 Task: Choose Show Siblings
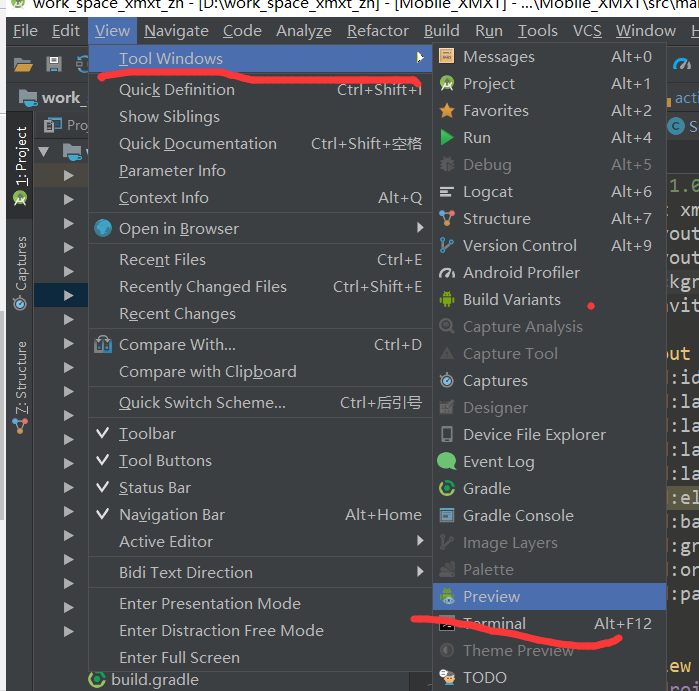260,117
